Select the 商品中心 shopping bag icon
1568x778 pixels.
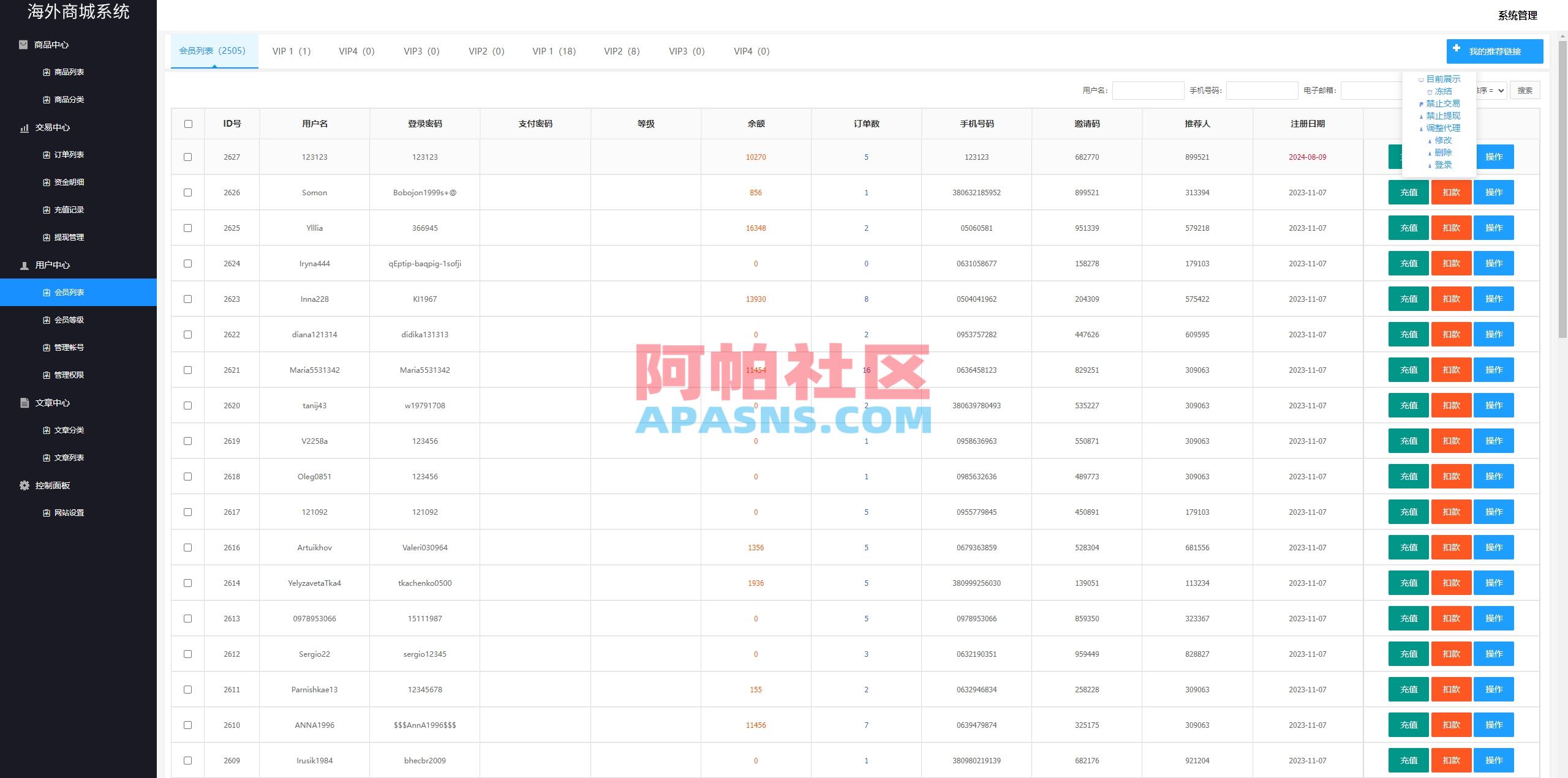click(23, 44)
